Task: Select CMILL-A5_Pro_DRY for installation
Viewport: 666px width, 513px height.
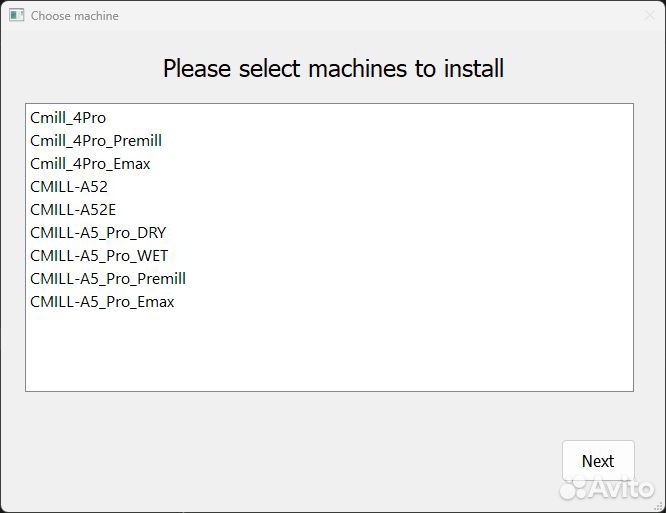Action: 98,233
